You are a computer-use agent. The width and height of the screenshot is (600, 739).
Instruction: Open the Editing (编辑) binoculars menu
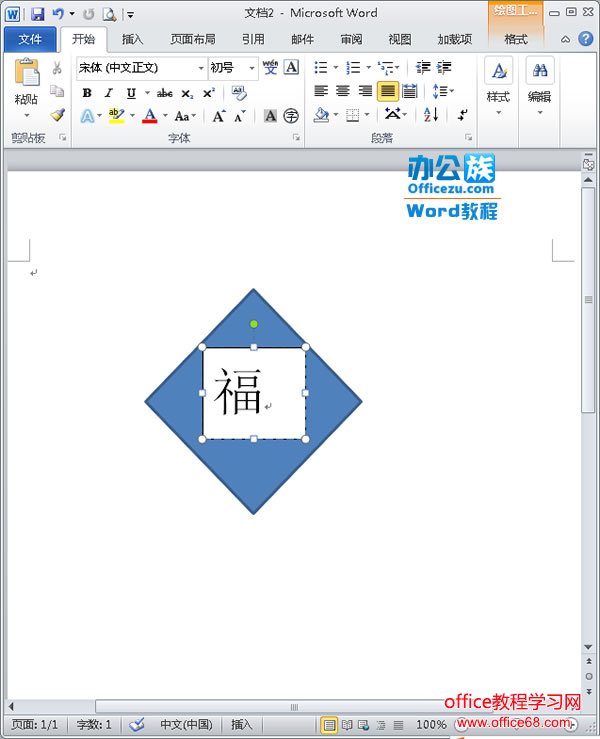pyautogui.click(x=540, y=87)
